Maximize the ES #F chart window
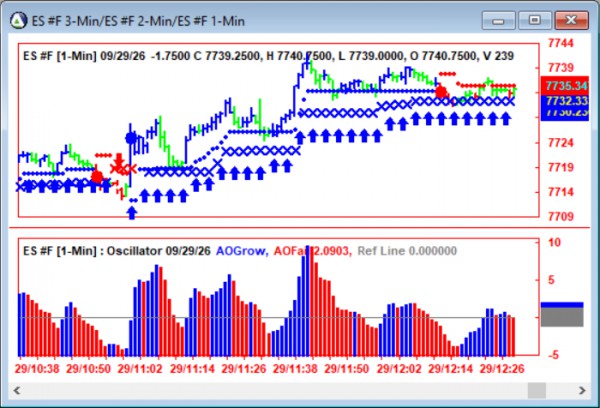 tap(535, 20)
